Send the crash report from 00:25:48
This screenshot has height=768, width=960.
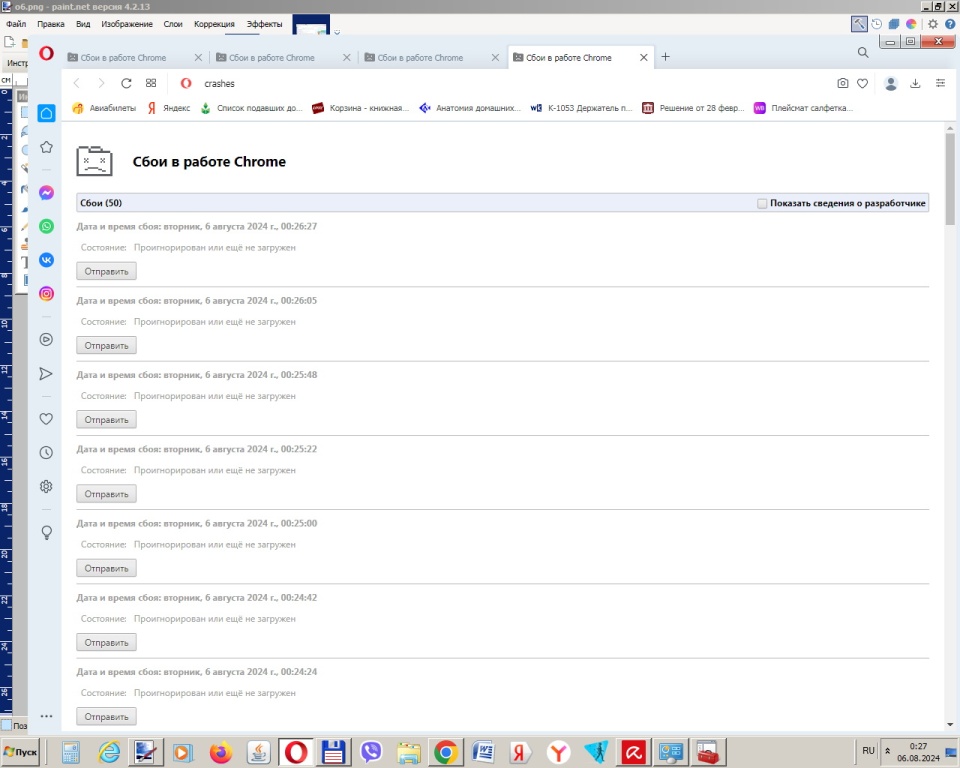coord(107,420)
